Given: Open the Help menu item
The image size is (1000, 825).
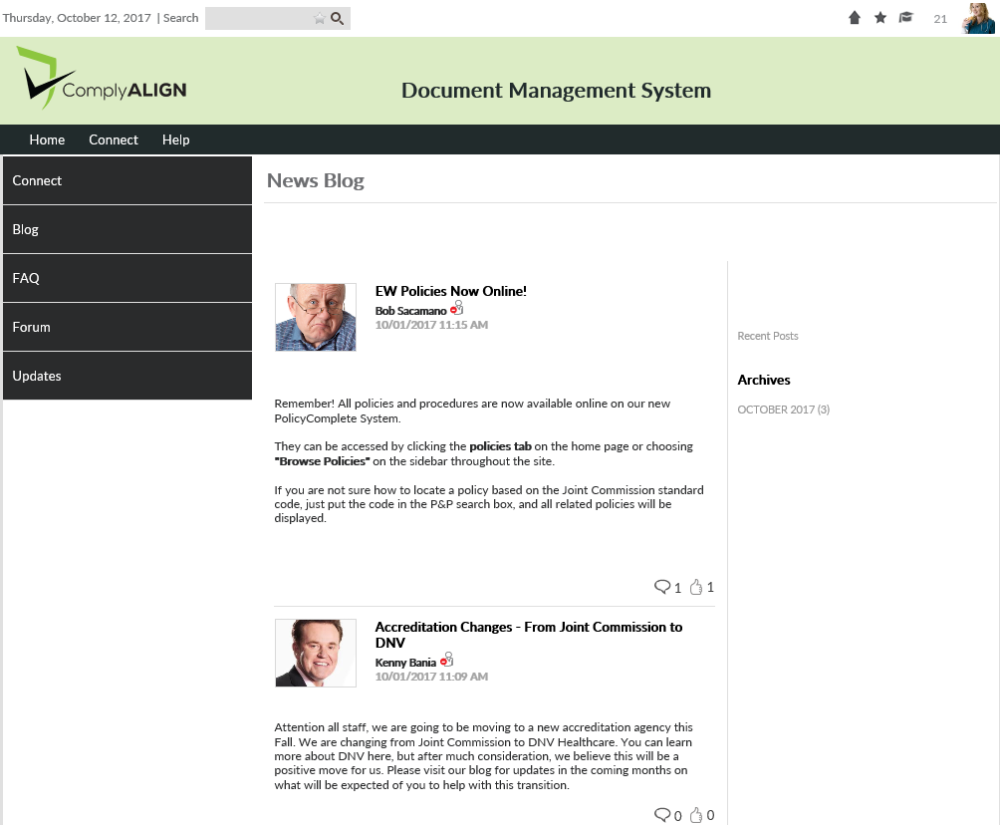Looking at the screenshot, I should 175,140.
